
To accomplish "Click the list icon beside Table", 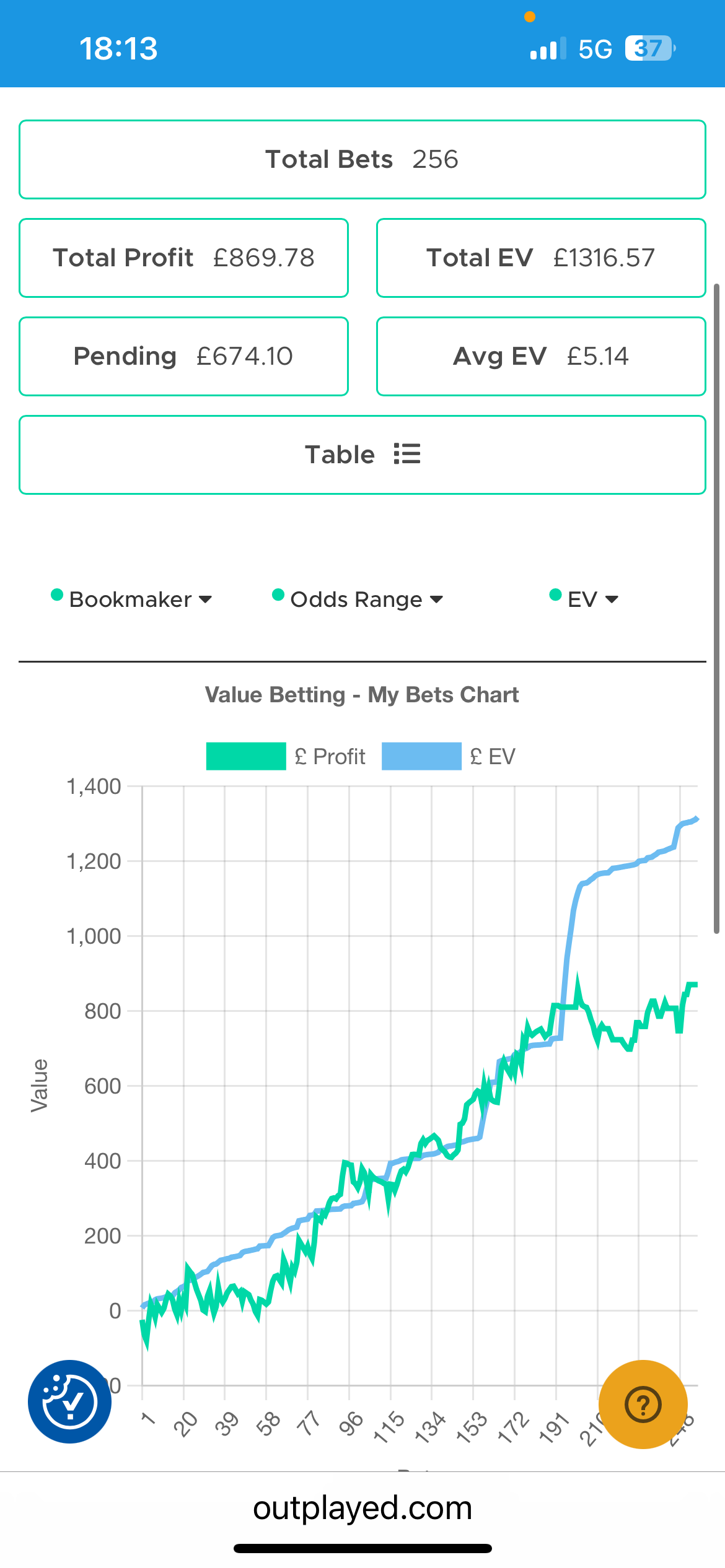I will [407, 454].
